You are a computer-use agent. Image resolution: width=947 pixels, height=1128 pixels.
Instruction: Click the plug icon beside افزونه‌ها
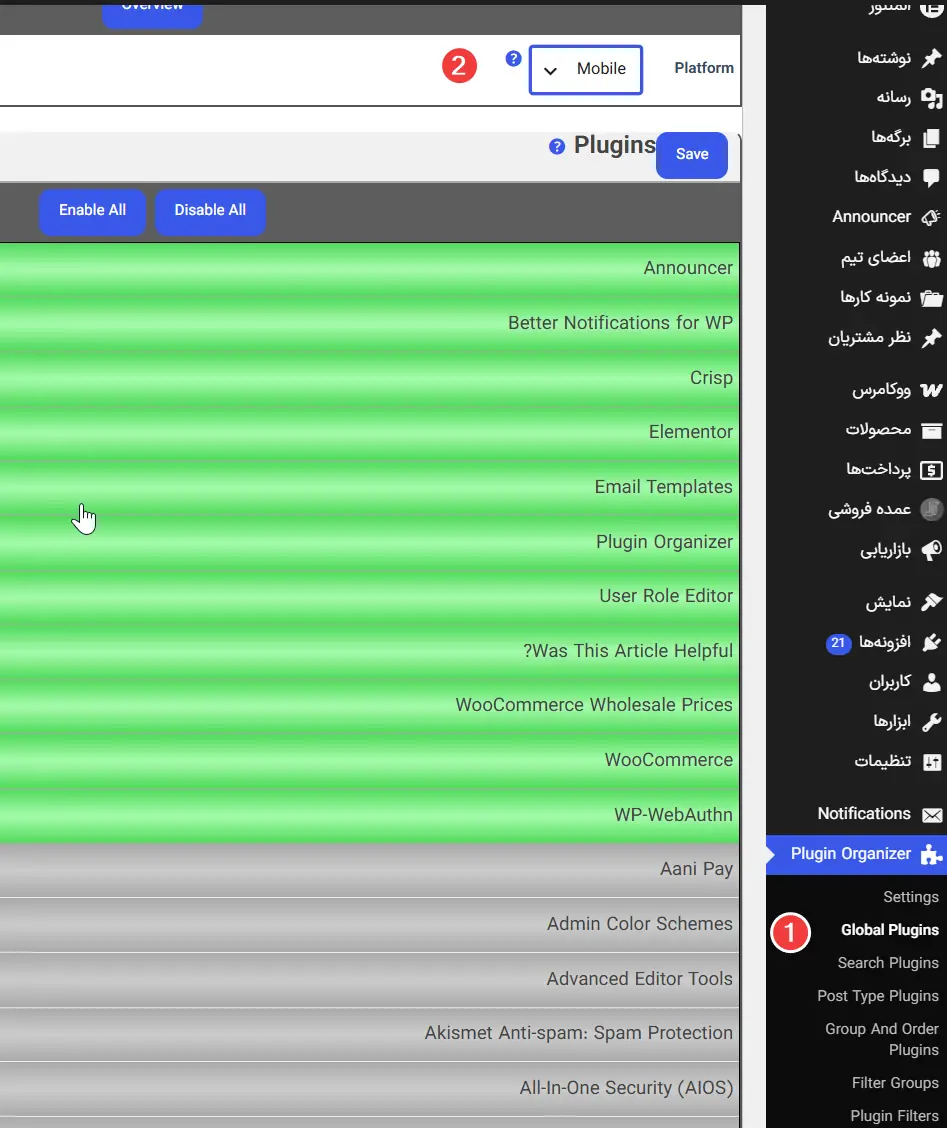click(931, 642)
